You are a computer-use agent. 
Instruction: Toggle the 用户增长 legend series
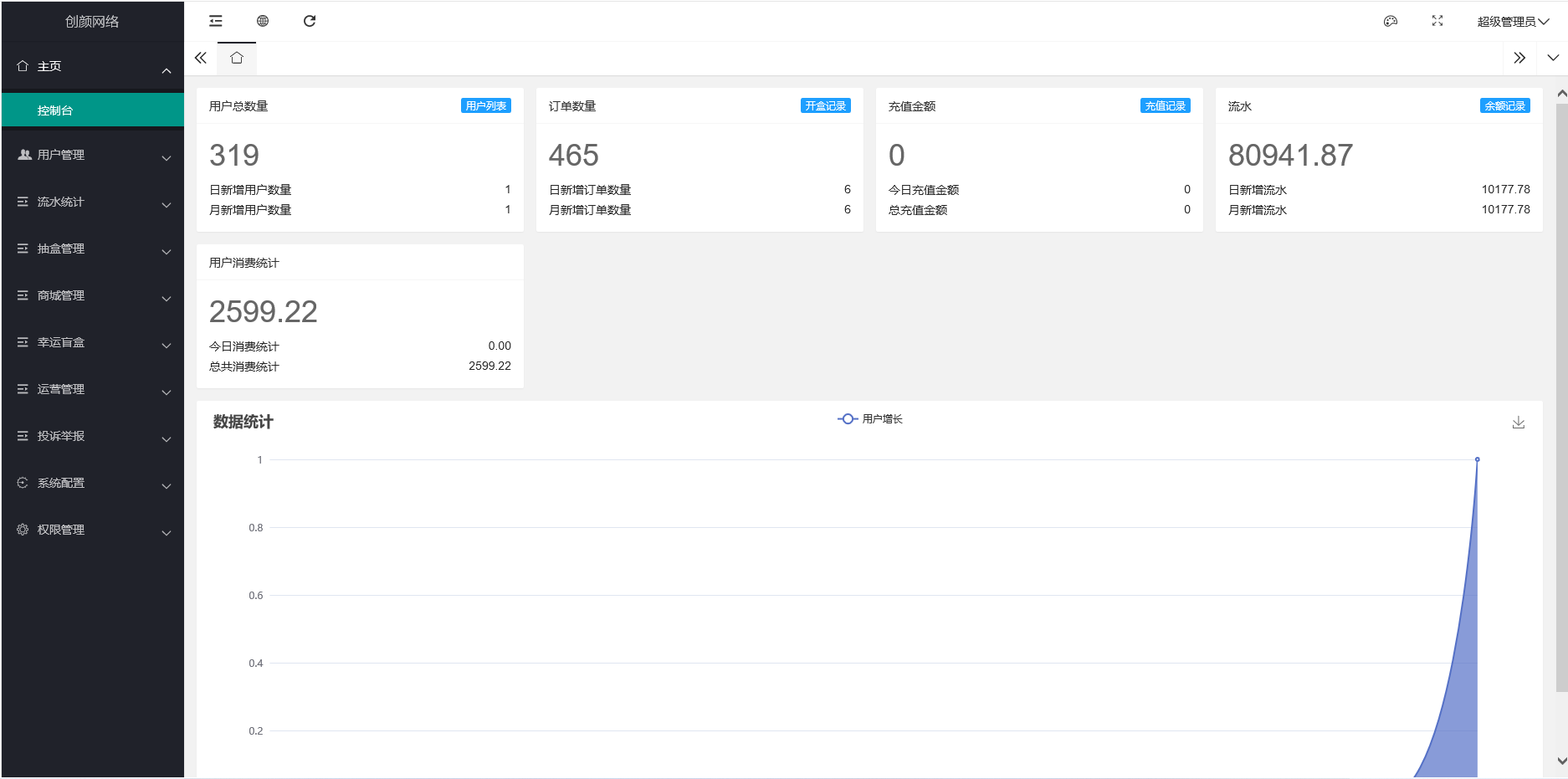[x=870, y=419]
